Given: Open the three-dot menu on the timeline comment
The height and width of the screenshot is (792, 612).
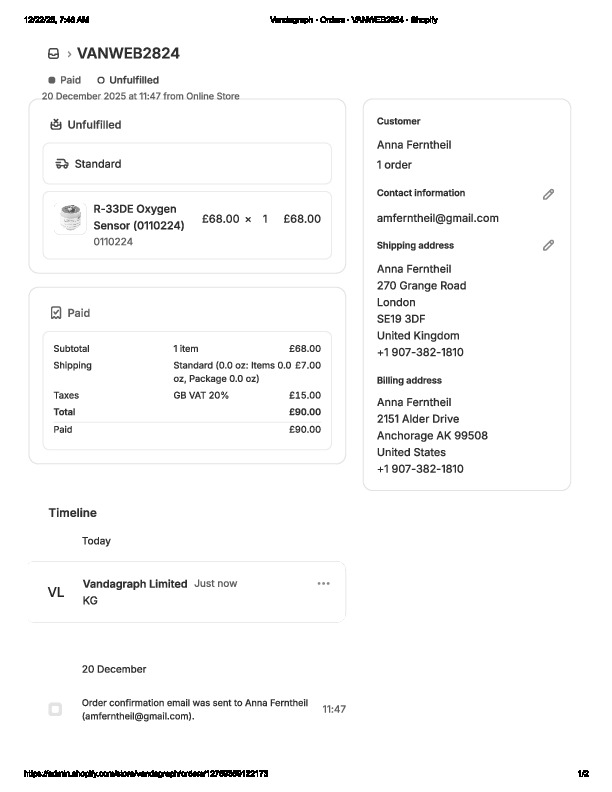Looking at the screenshot, I should [323, 584].
